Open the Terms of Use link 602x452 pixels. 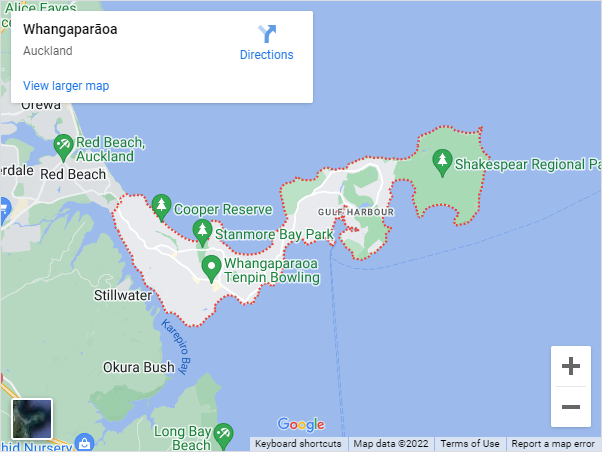tap(470, 444)
